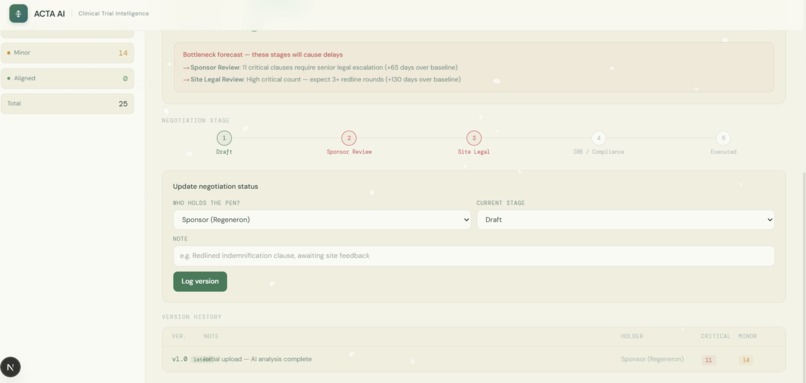This screenshot has width=806, height=383.
Task: Click the critical count badge 11
Action: tap(708, 360)
